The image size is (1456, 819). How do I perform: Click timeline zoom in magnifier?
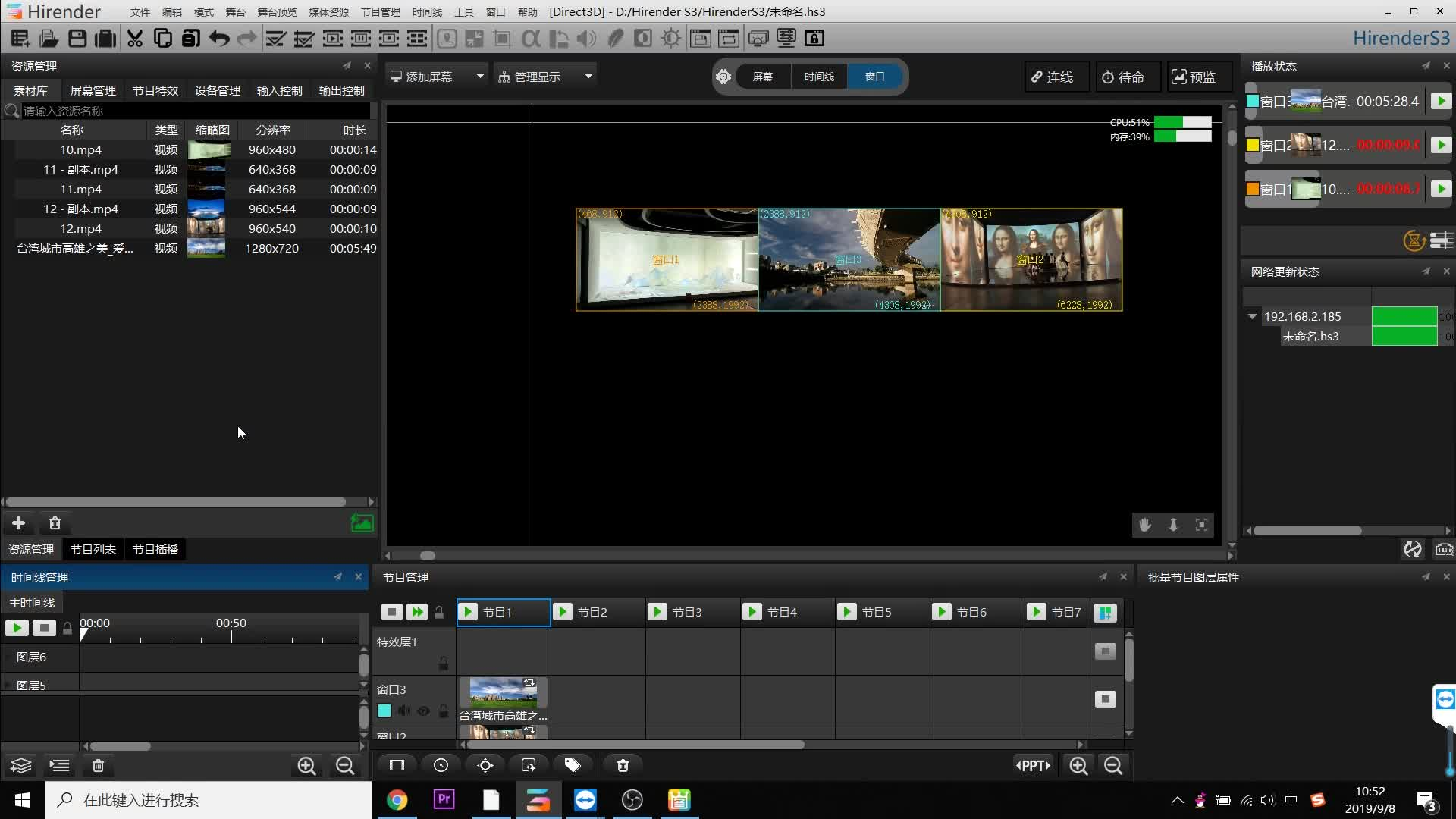click(x=306, y=766)
